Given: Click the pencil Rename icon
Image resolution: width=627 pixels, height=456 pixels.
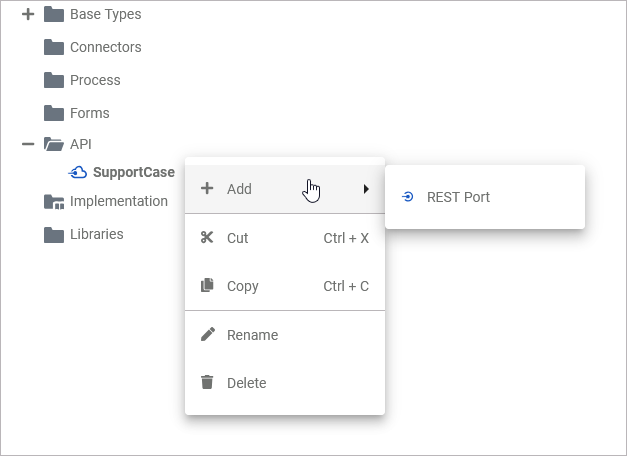Looking at the screenshot, I should [x=207, y=335].
